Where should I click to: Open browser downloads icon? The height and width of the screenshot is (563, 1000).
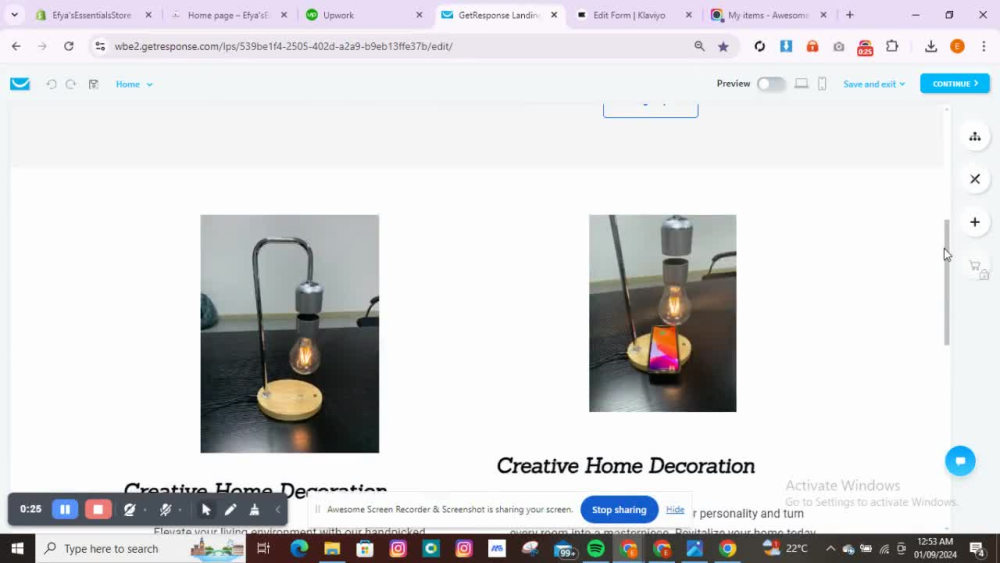[930, 46]
